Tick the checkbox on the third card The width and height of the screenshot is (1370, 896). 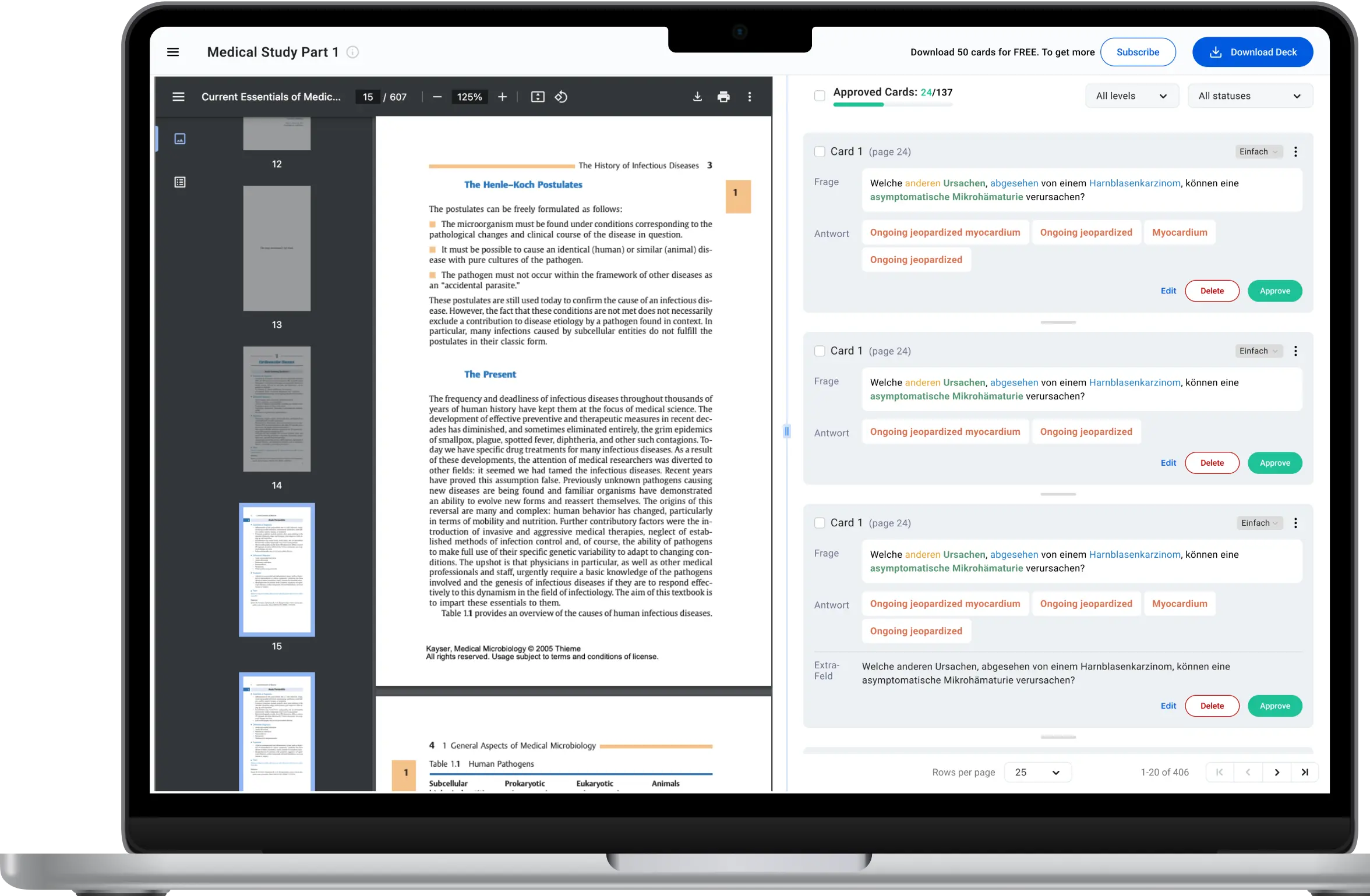(x=820, y=523)
